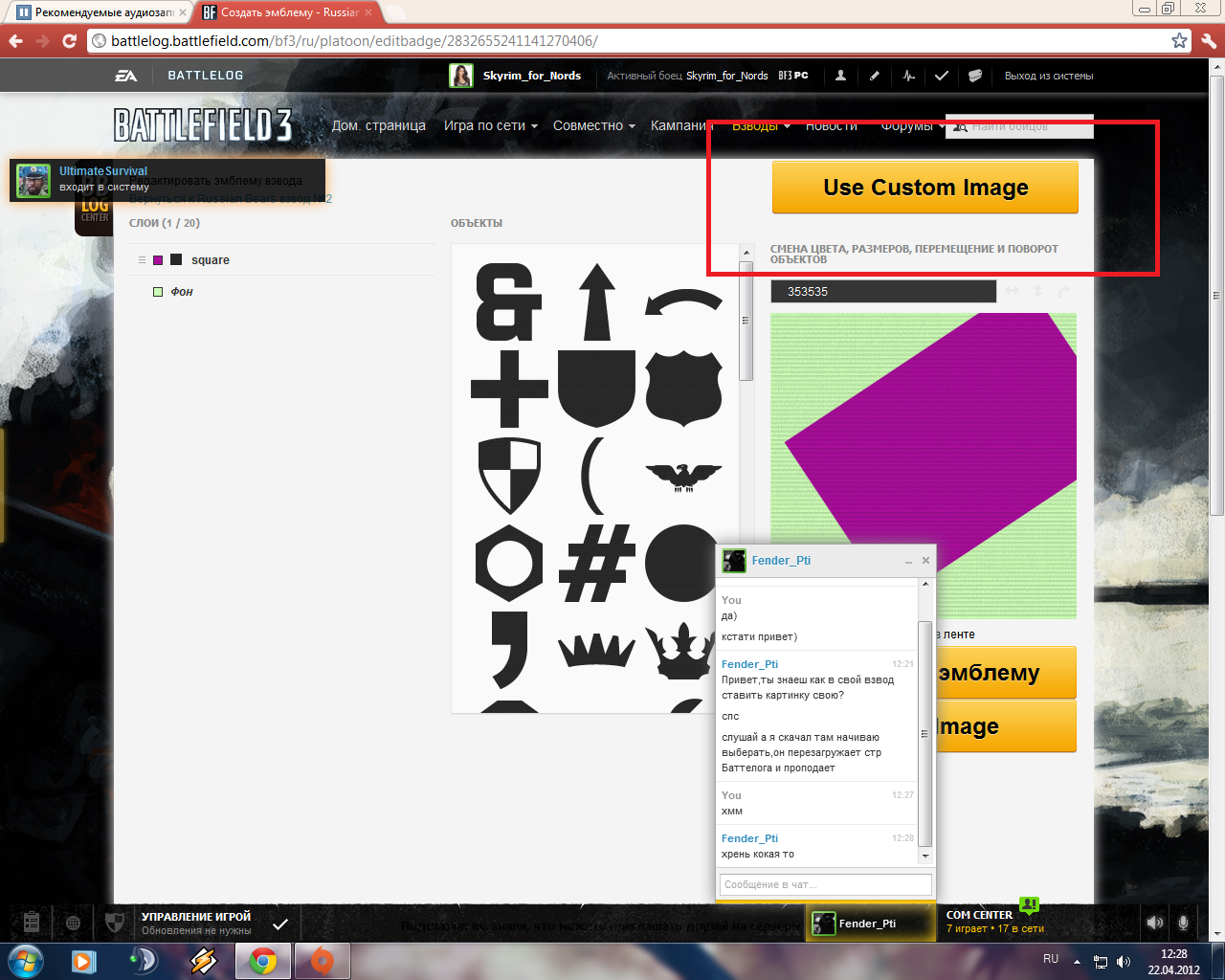Click Выход из системы to log out
This screenshot has width=1225, height=980.
(1049, 76)
